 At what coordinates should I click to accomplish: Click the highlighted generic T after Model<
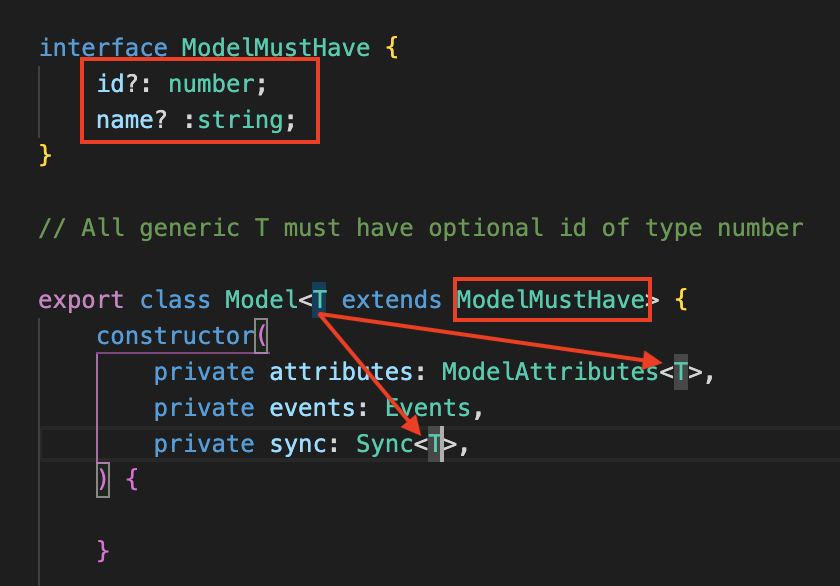tap(319, 300)
